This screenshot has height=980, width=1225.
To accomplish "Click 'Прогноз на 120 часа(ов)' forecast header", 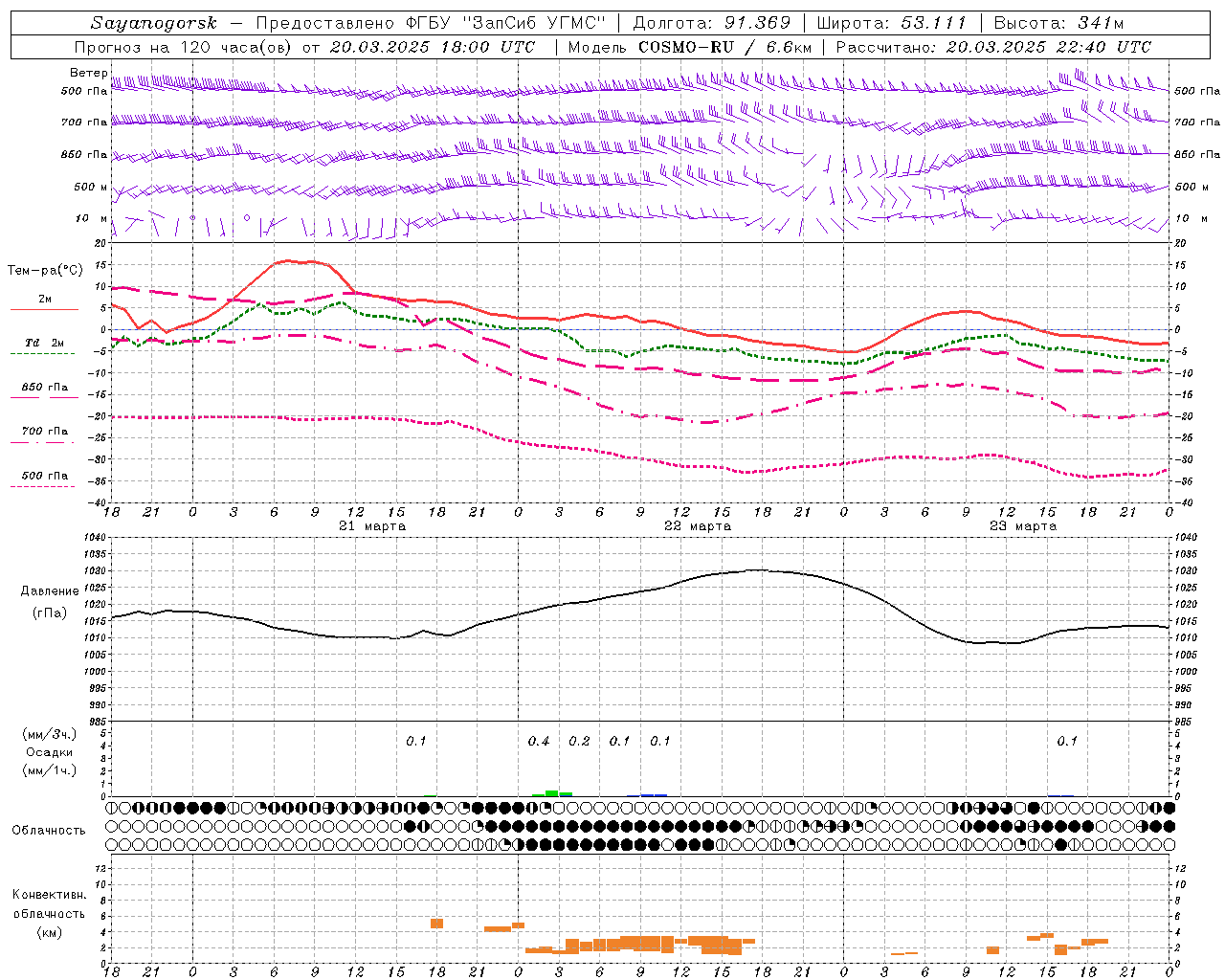I will [x=184, y=47].
